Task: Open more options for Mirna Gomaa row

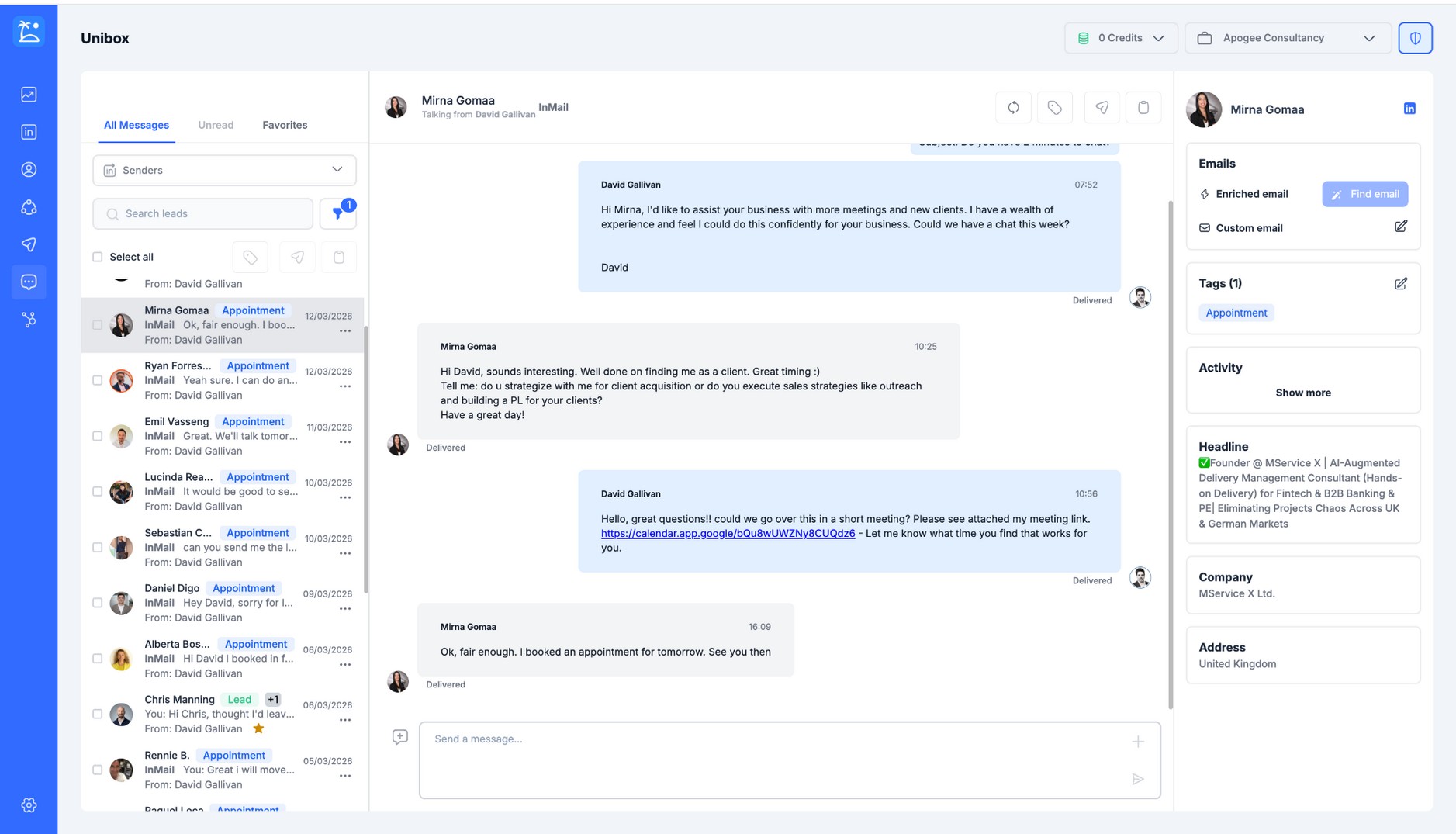Action: 345,331
